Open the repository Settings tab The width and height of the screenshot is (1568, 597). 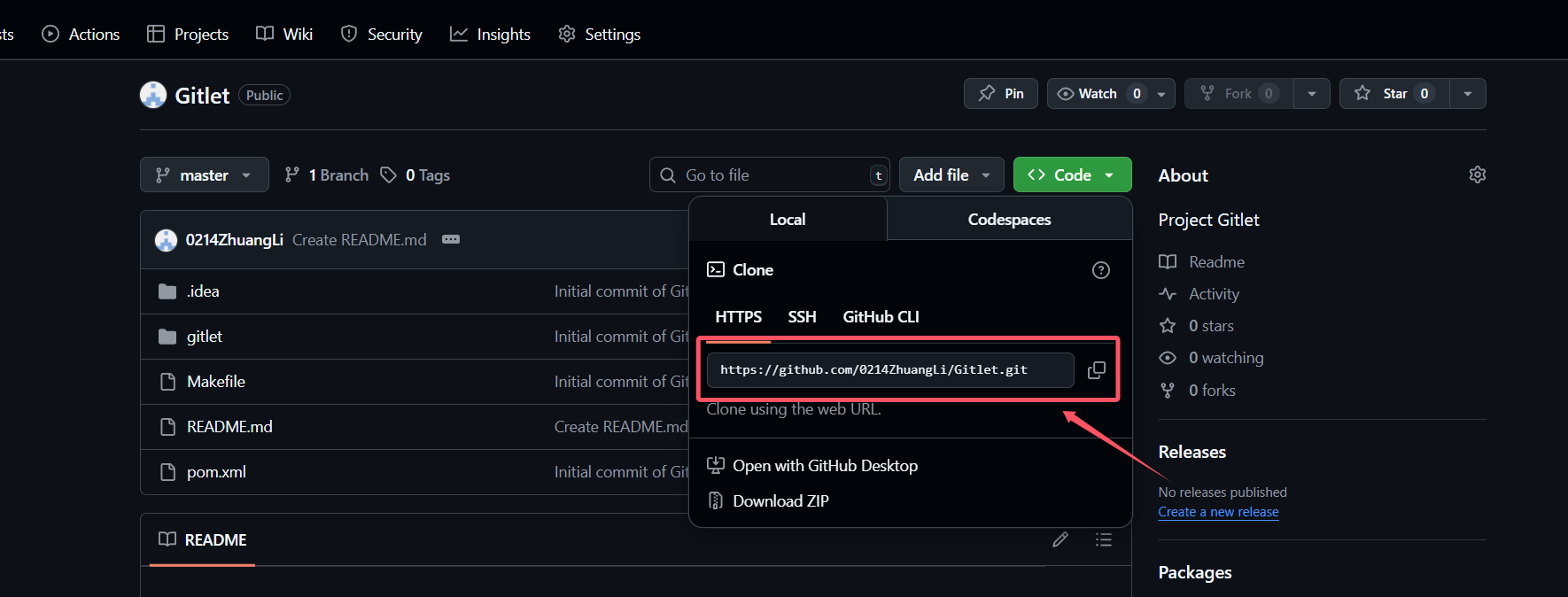(x=600, y=35)
